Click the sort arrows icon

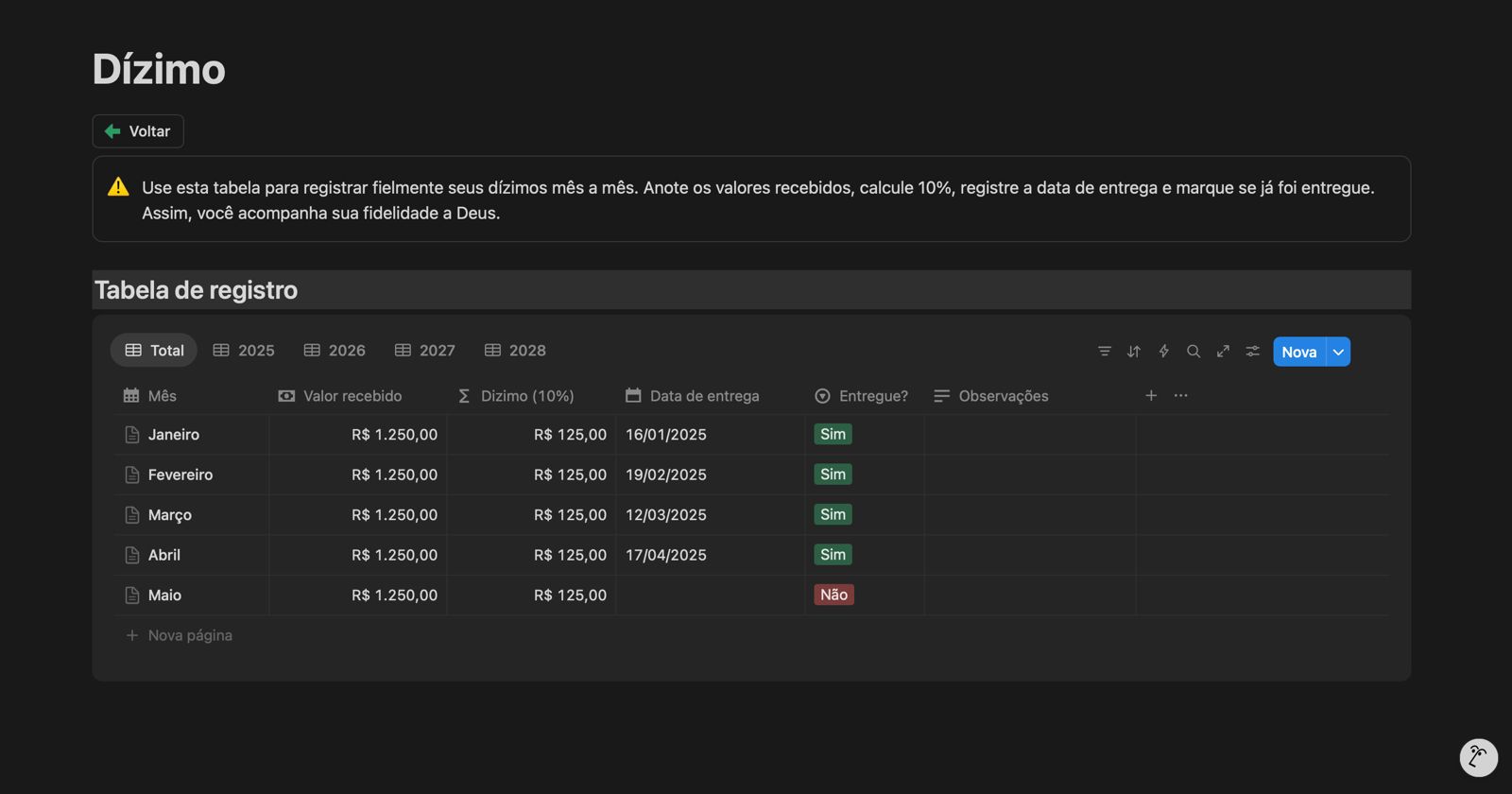pos(1134,352)
